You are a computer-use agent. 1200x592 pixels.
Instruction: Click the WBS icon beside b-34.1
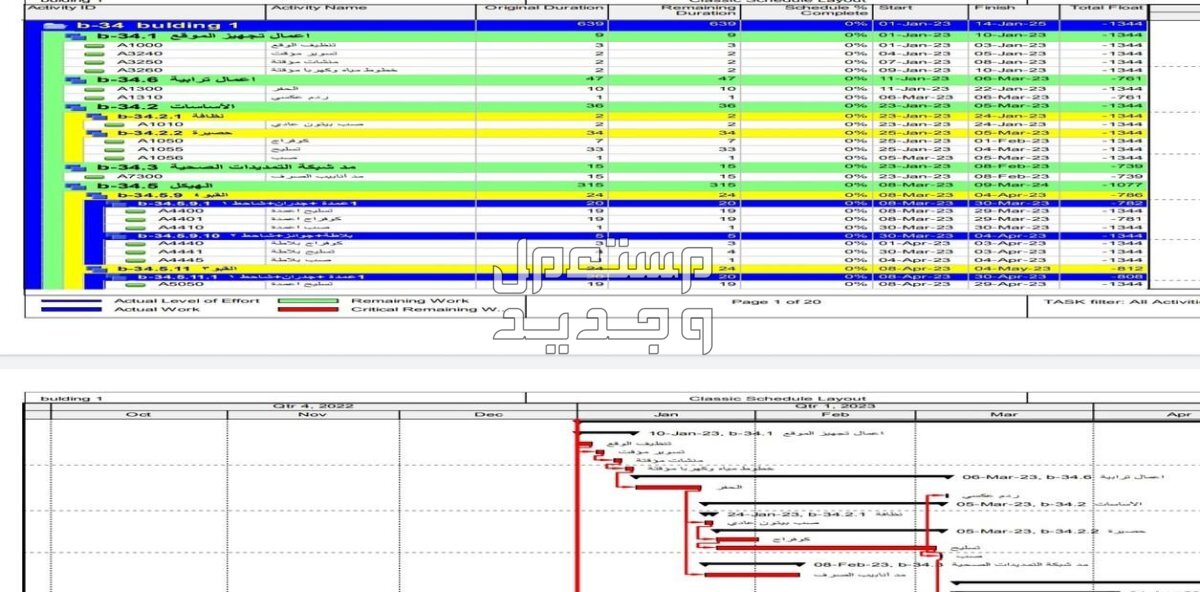74,36
